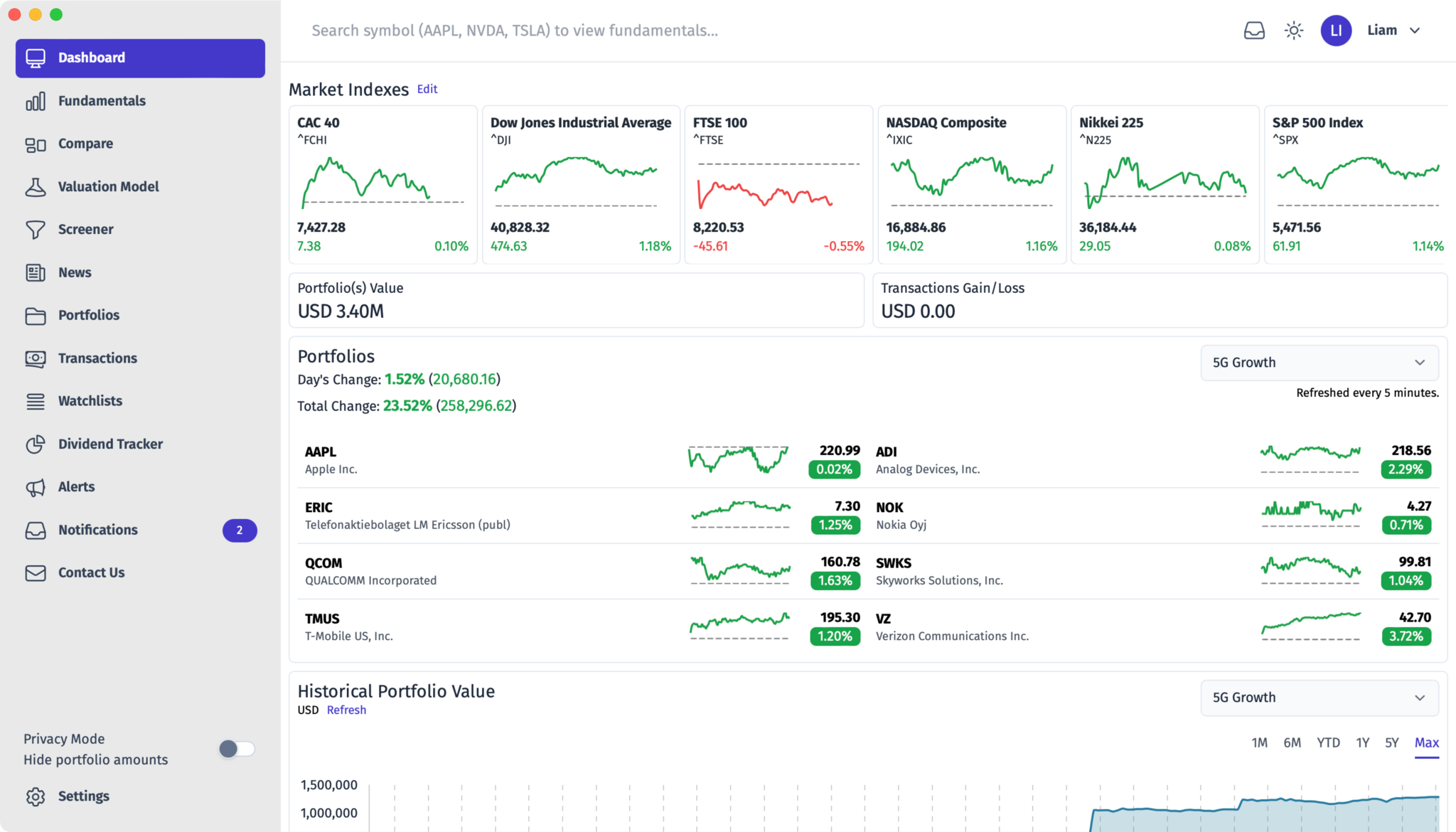Open the Nikkei 225 card chart
Screen dimensions: 1456x832
(x=1165, y=183)
